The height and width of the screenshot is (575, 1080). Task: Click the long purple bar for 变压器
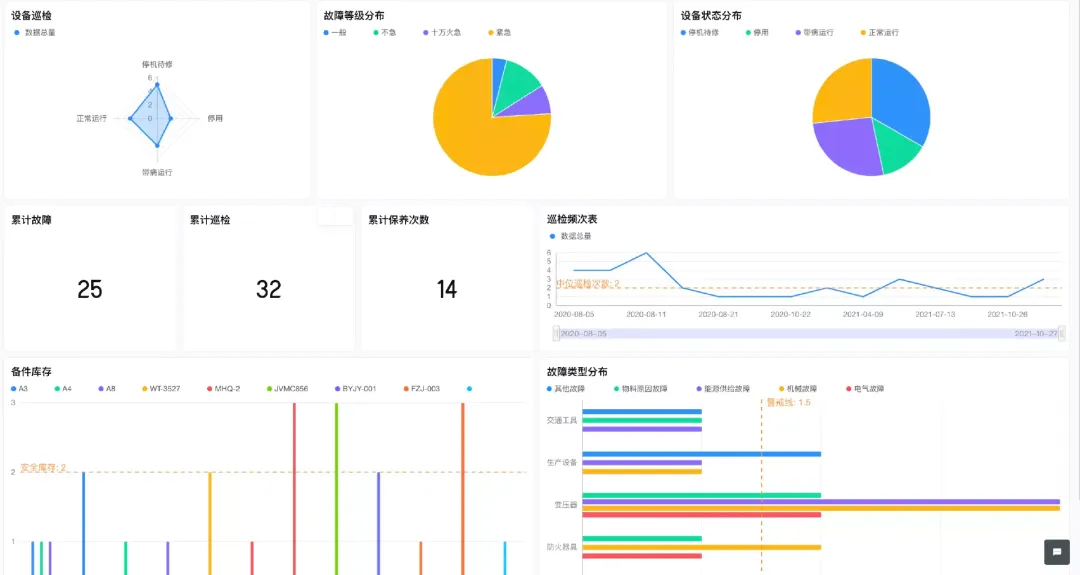click(x=821, y=502)
